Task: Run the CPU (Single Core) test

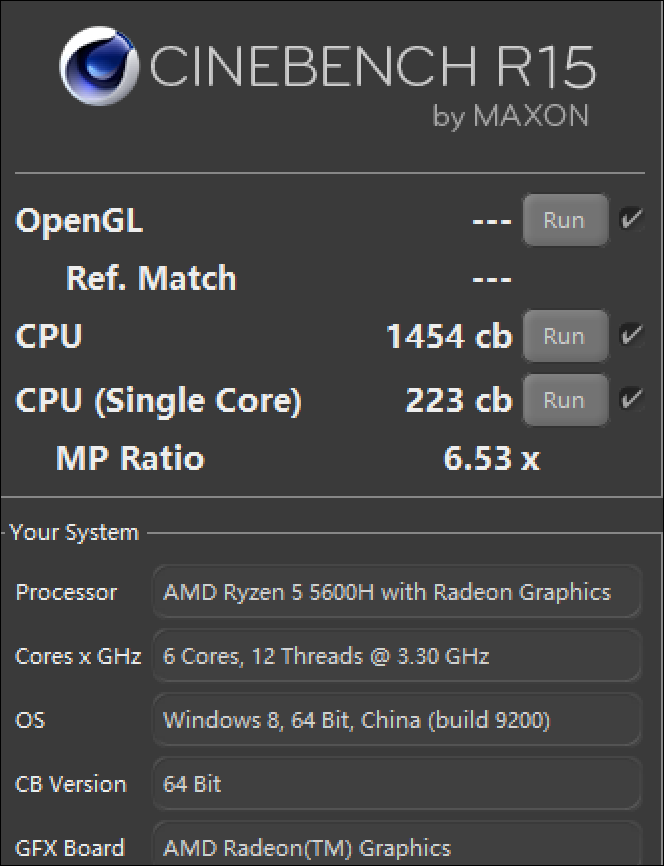Action: [564, 400]
